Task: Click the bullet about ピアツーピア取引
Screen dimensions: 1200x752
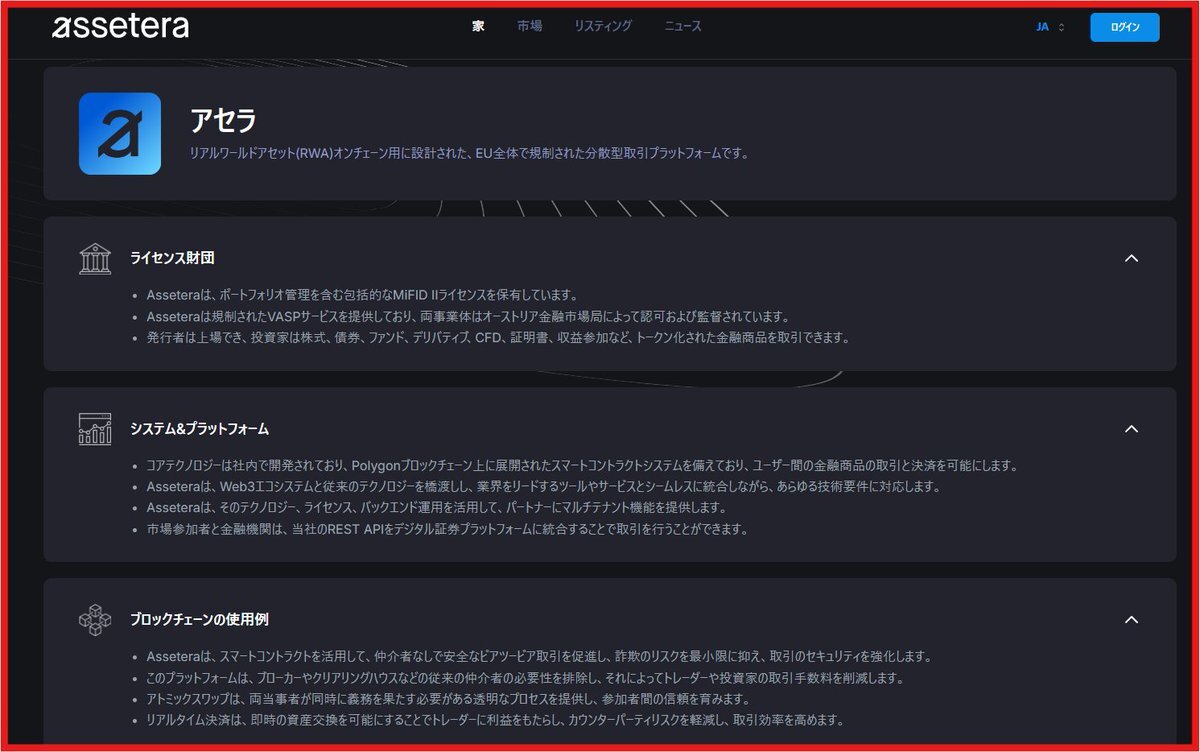Action: click(539, 657)
